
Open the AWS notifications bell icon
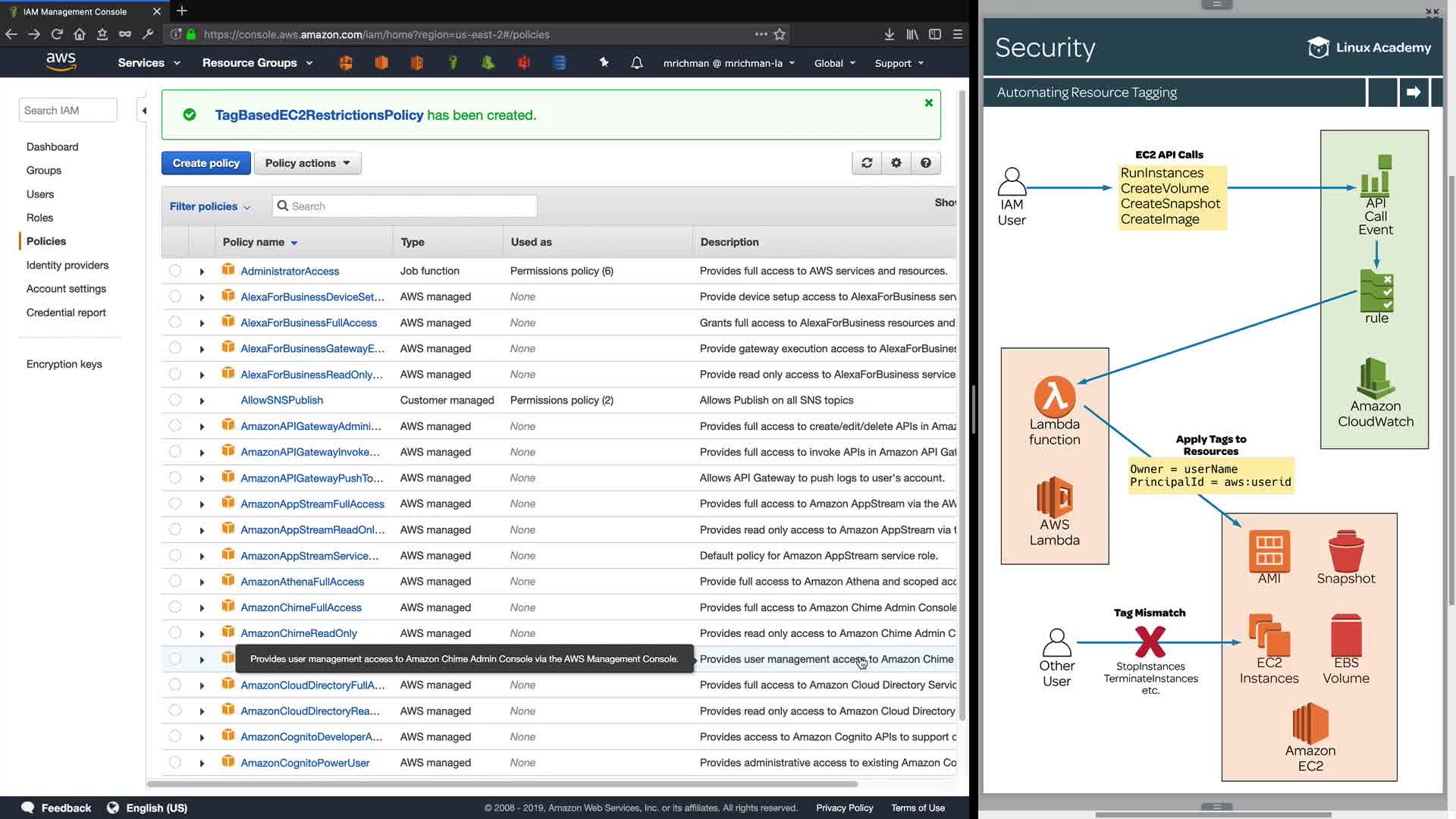point(637,63)
